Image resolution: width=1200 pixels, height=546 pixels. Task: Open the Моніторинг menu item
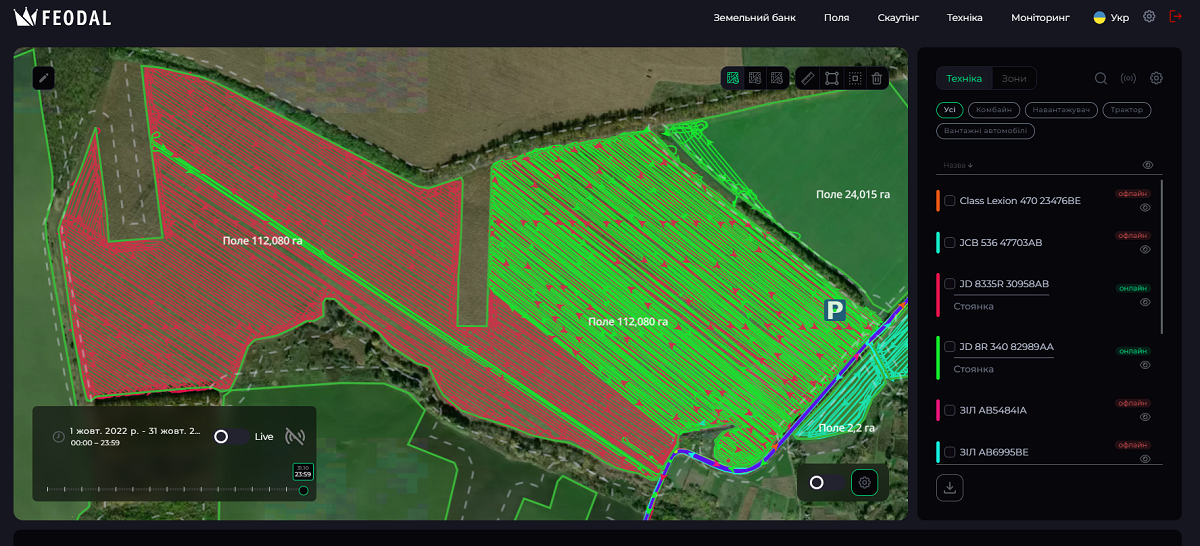(1040, 18)
